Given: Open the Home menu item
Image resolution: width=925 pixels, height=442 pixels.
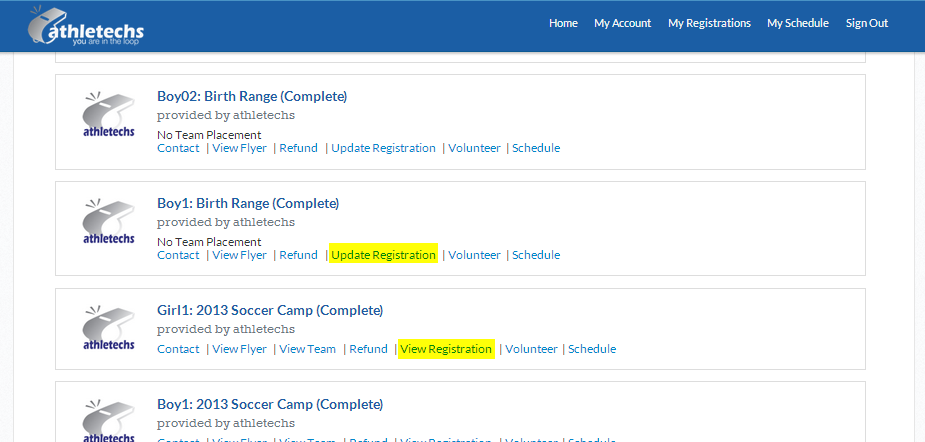Looking at the screenshot, I should 563,23.
